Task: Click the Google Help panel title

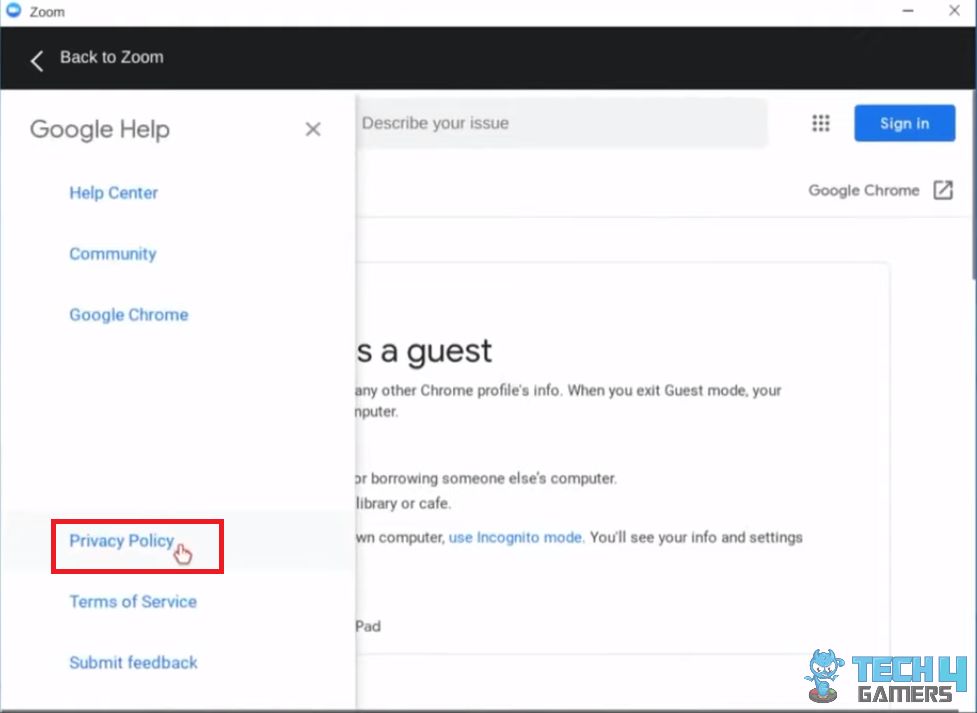Action: coord(100,130)
